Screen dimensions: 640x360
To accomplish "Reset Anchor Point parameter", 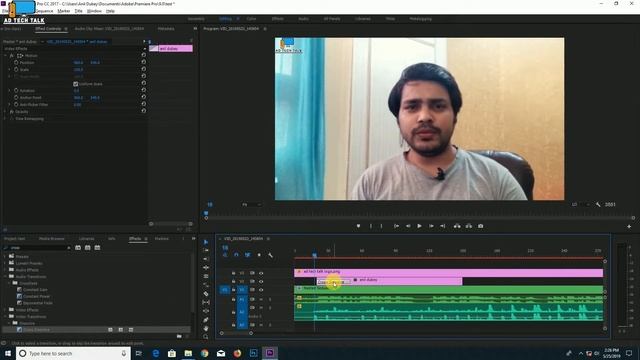I will 143,97.
